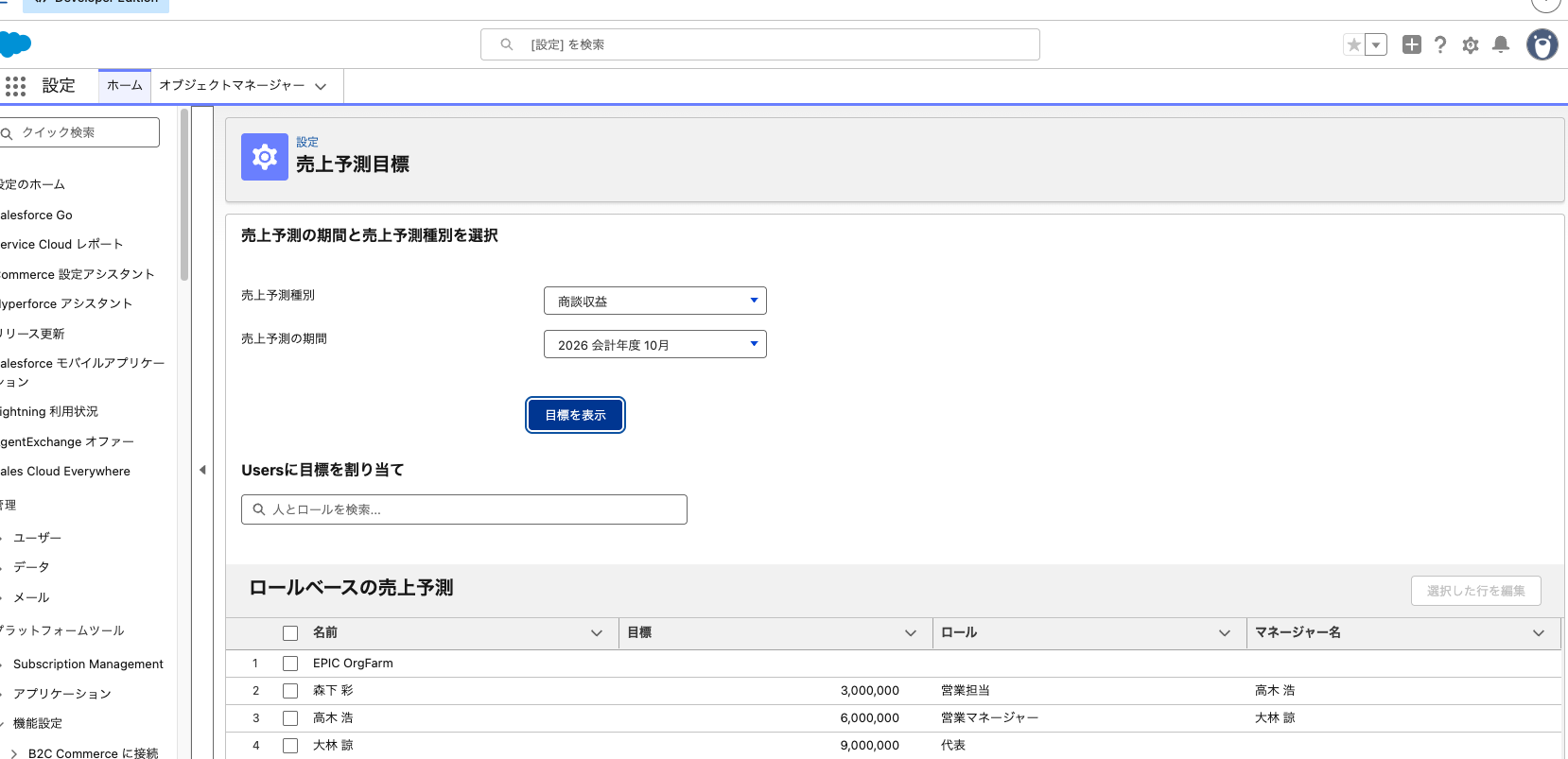1568x759 pixels.
Task: Click the Salesforce cloud logo
Action: tap(15, 44)
